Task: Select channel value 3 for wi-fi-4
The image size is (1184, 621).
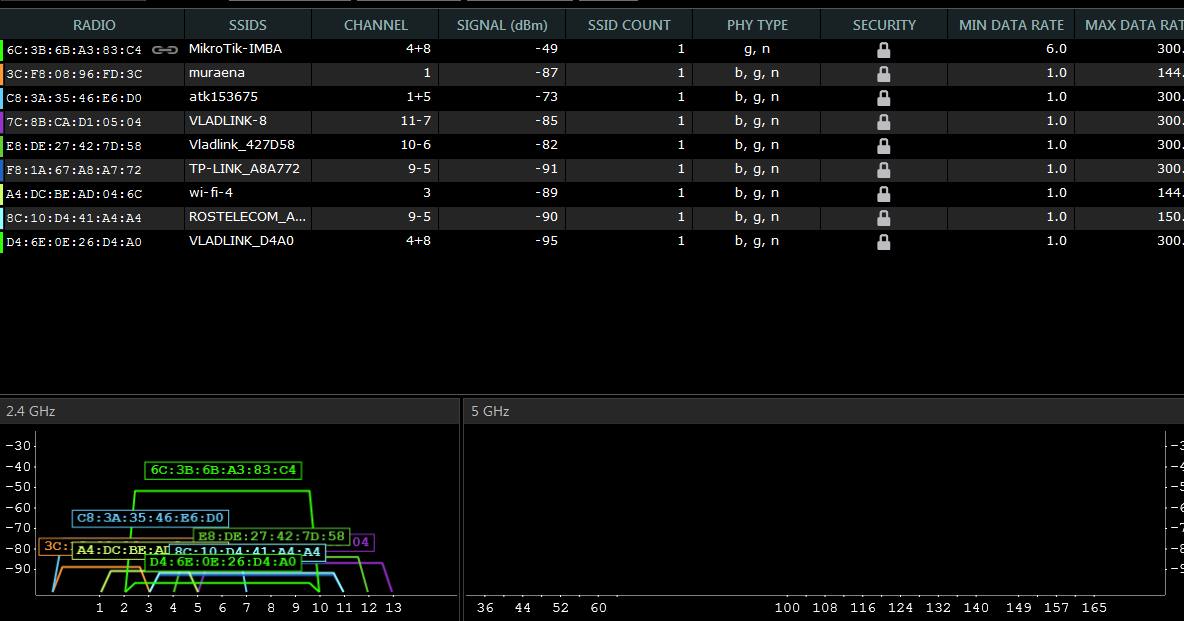Action: pos(427,193)
